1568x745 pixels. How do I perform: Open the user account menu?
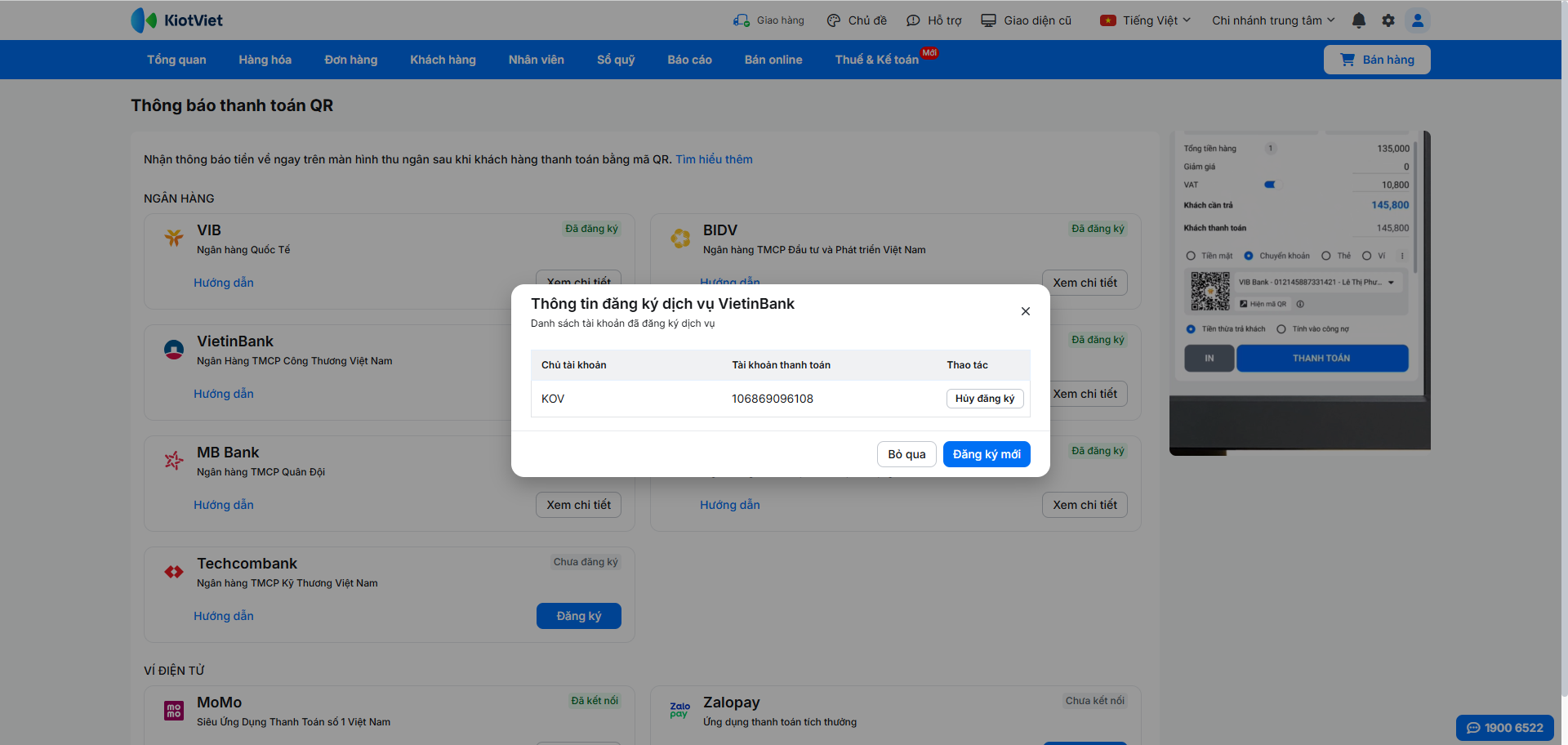pos(1418,20)
